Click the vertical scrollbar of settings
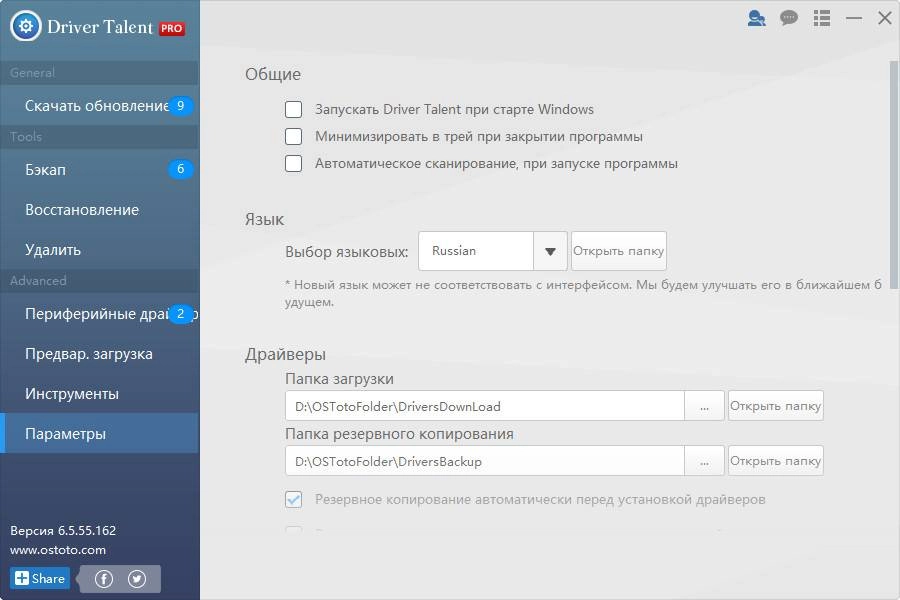Image resolution: width=900 pixels, height=600 pixels. pyautogui.click(x=894, y=175)
